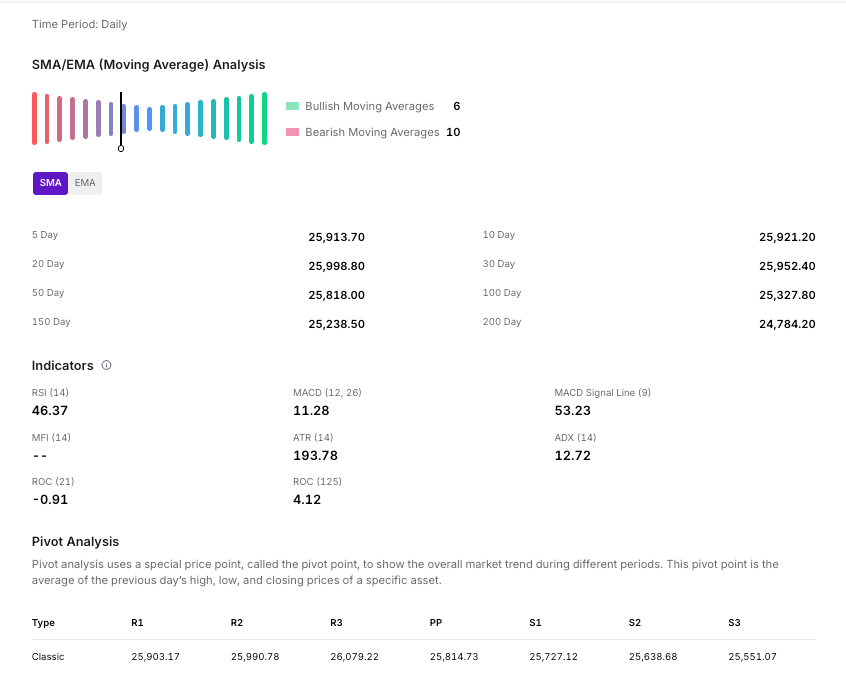846x680 pixels.
Task: Click the rightmost green bar in the gauge
Action: pyautogui.click(x=264, y=118)
